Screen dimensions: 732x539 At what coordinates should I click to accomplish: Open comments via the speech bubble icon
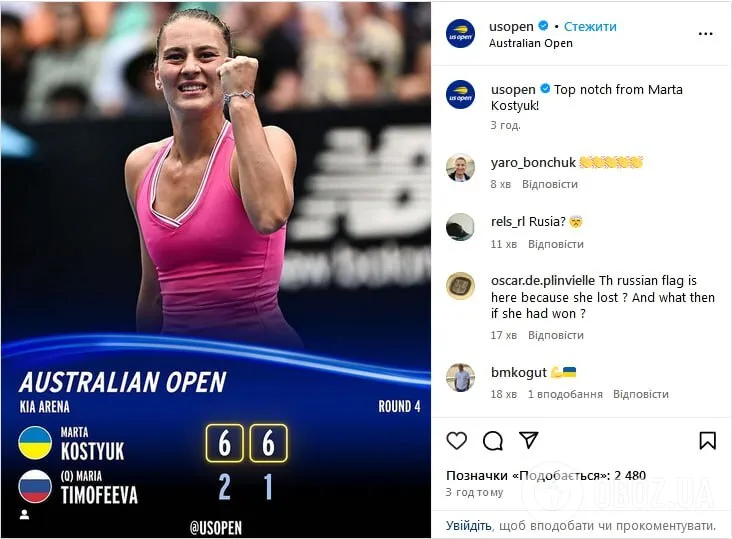[493, 441]
